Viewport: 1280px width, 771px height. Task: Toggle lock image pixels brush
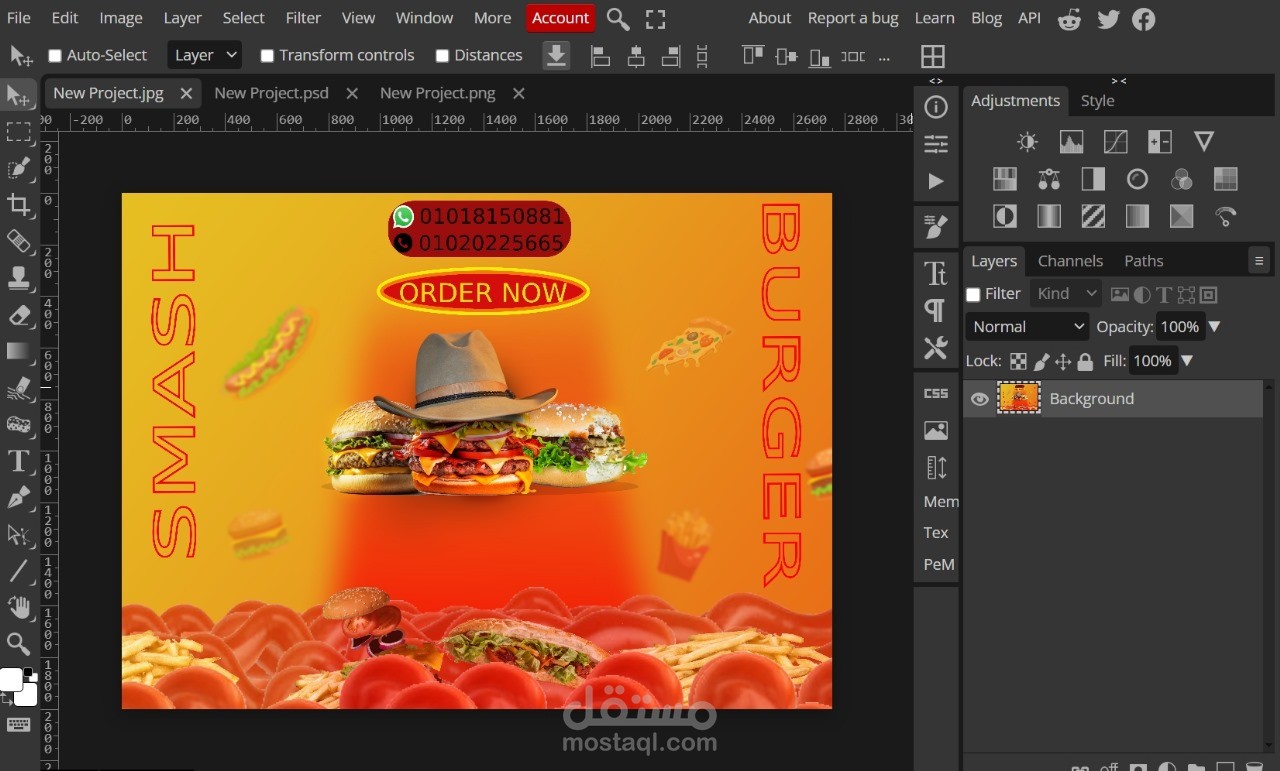(x=1041, y=362)
